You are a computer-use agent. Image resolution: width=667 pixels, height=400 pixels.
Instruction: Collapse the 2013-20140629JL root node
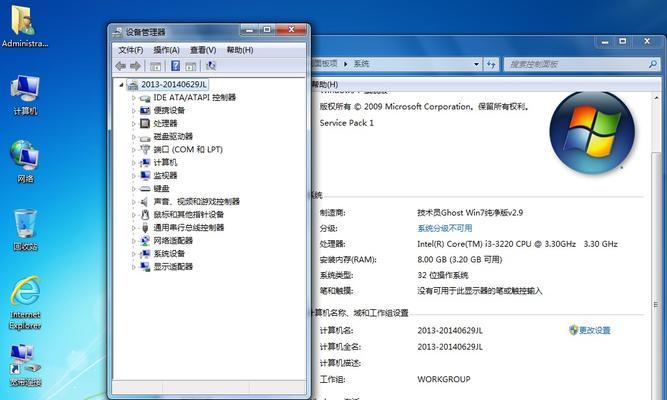[121, 85]
